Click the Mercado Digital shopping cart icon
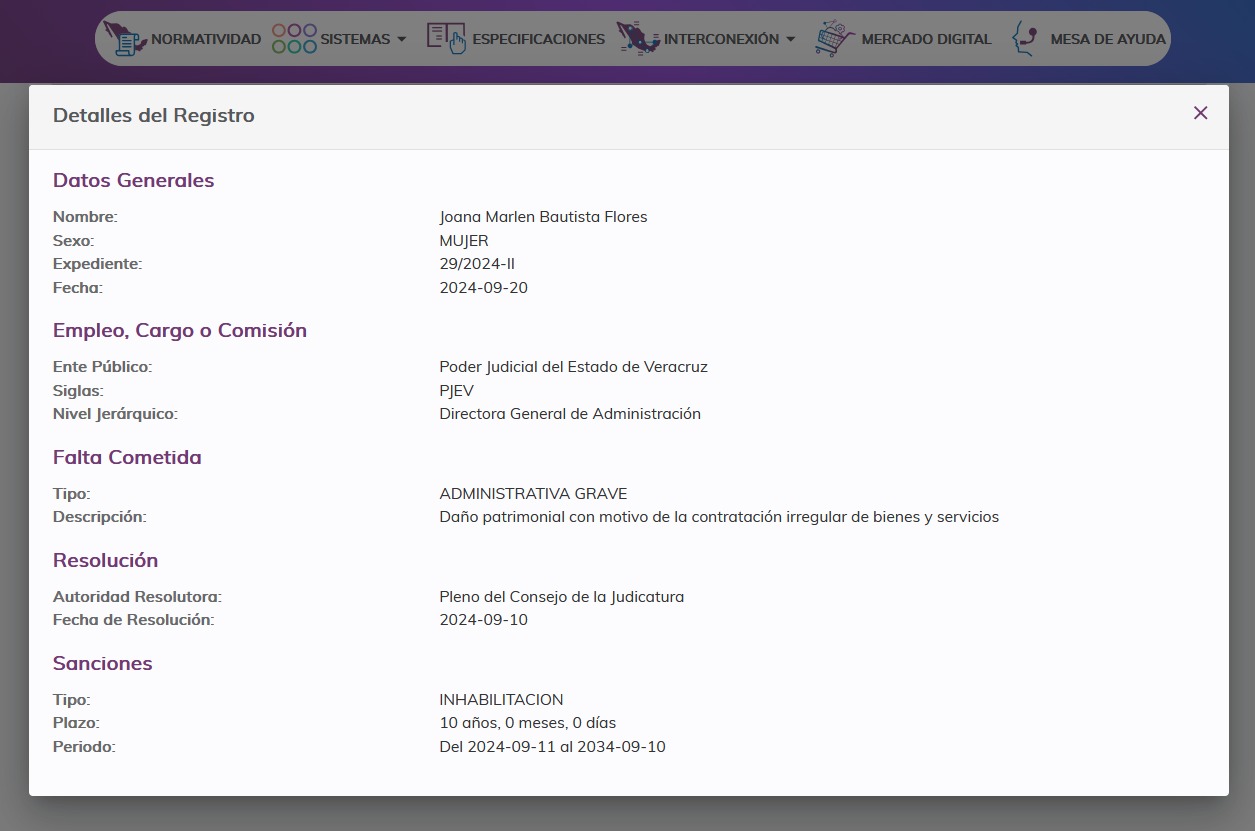Viewport: 1255px width, 831px height. (834, 39)
